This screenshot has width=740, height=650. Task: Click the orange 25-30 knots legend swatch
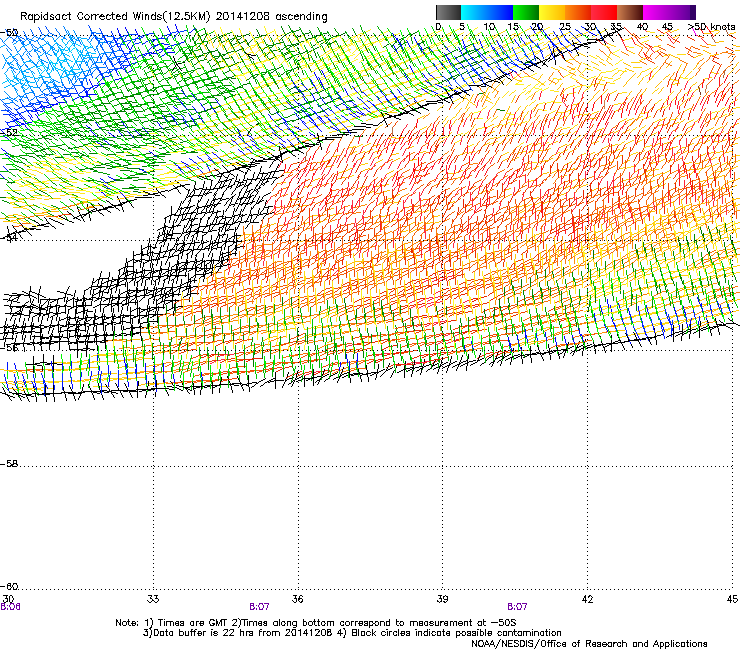(x=578, y=12)
